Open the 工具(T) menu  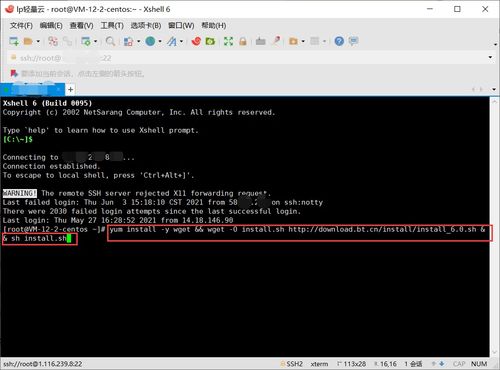(112, 25)
